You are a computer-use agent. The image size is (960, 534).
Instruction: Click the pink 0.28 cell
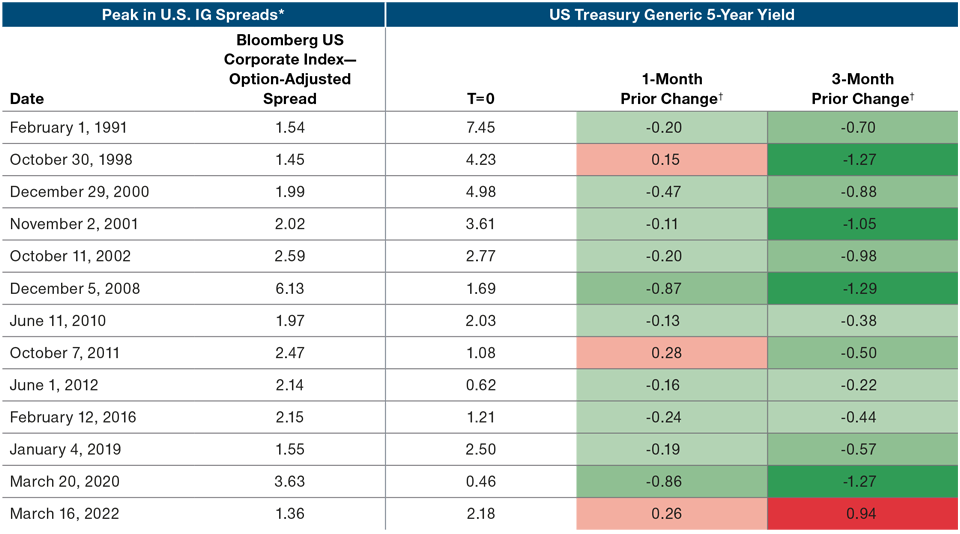click(x=671, y=353)
